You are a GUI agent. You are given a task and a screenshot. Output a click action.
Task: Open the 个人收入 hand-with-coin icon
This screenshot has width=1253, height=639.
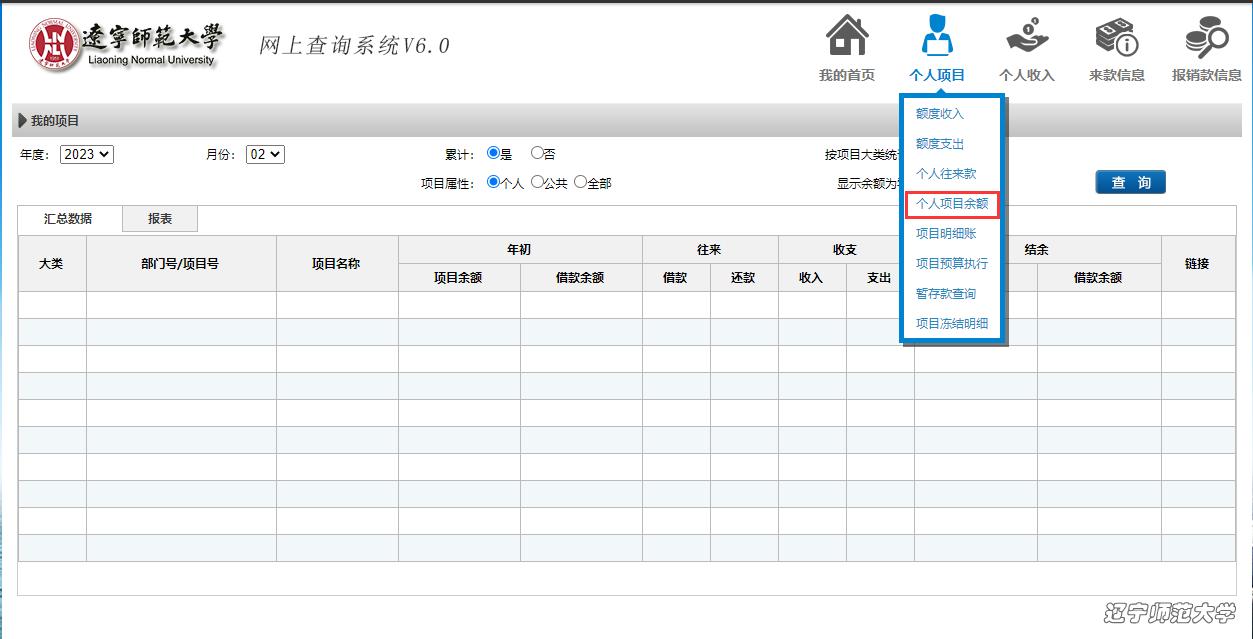1026,37
